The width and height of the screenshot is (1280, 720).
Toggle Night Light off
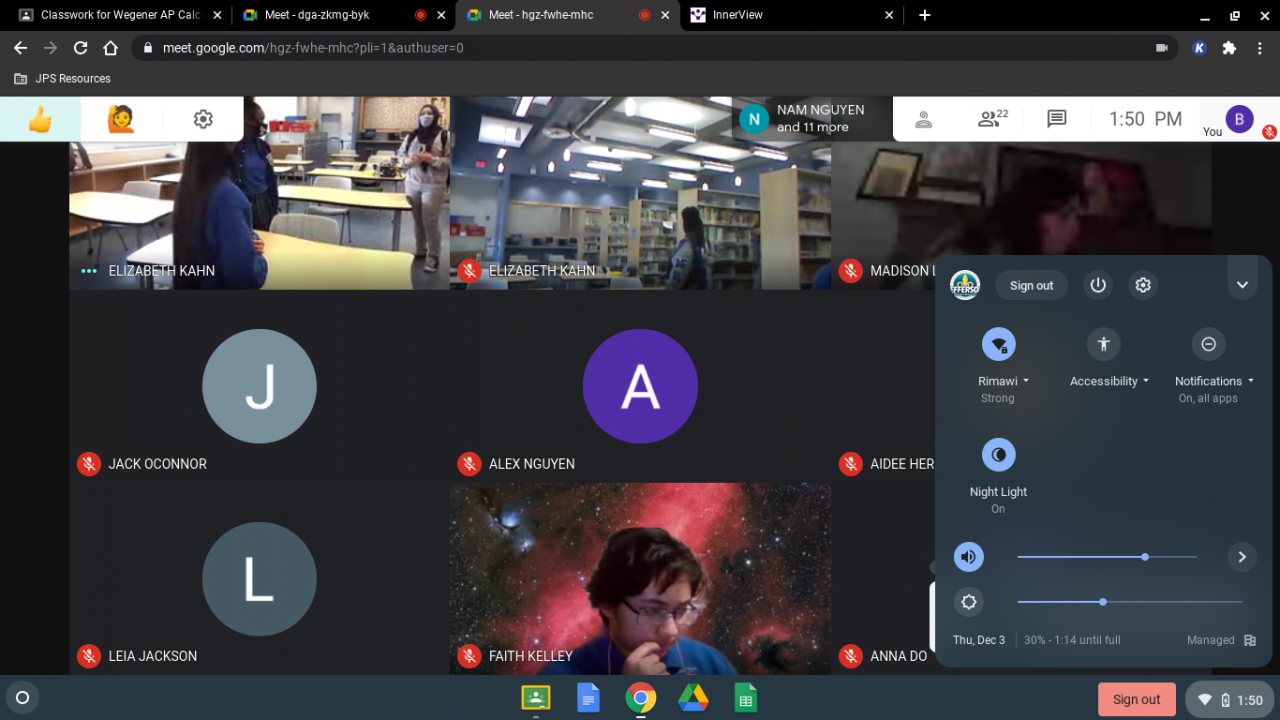click(998, 455)
